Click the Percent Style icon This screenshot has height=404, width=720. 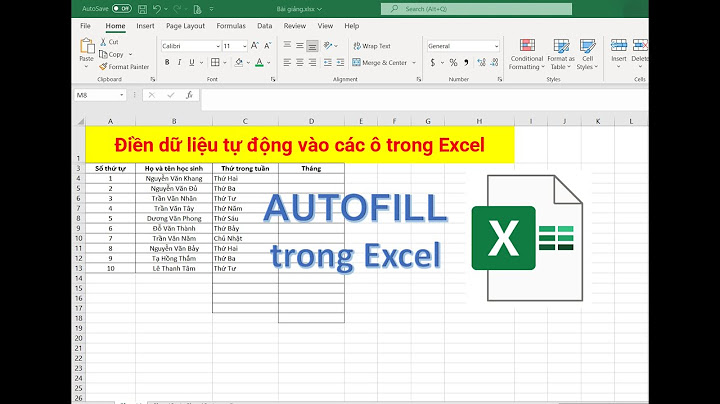pos(453,62)
